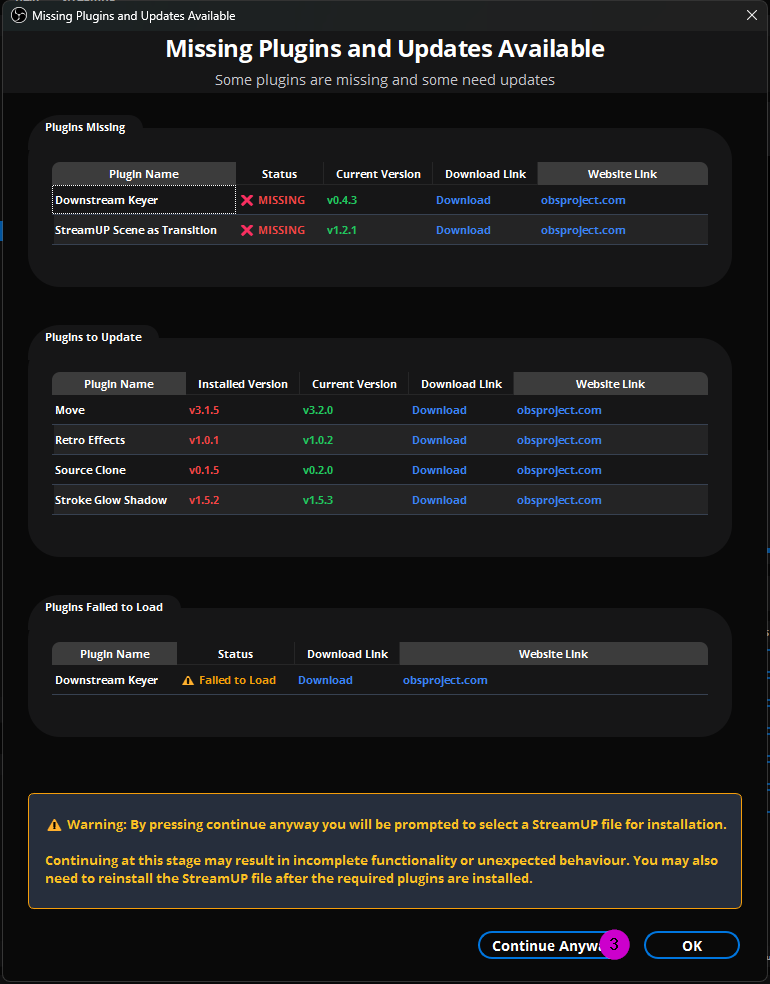Click Installed Version column header
This screenshot has width=770, height=984.
242,384
